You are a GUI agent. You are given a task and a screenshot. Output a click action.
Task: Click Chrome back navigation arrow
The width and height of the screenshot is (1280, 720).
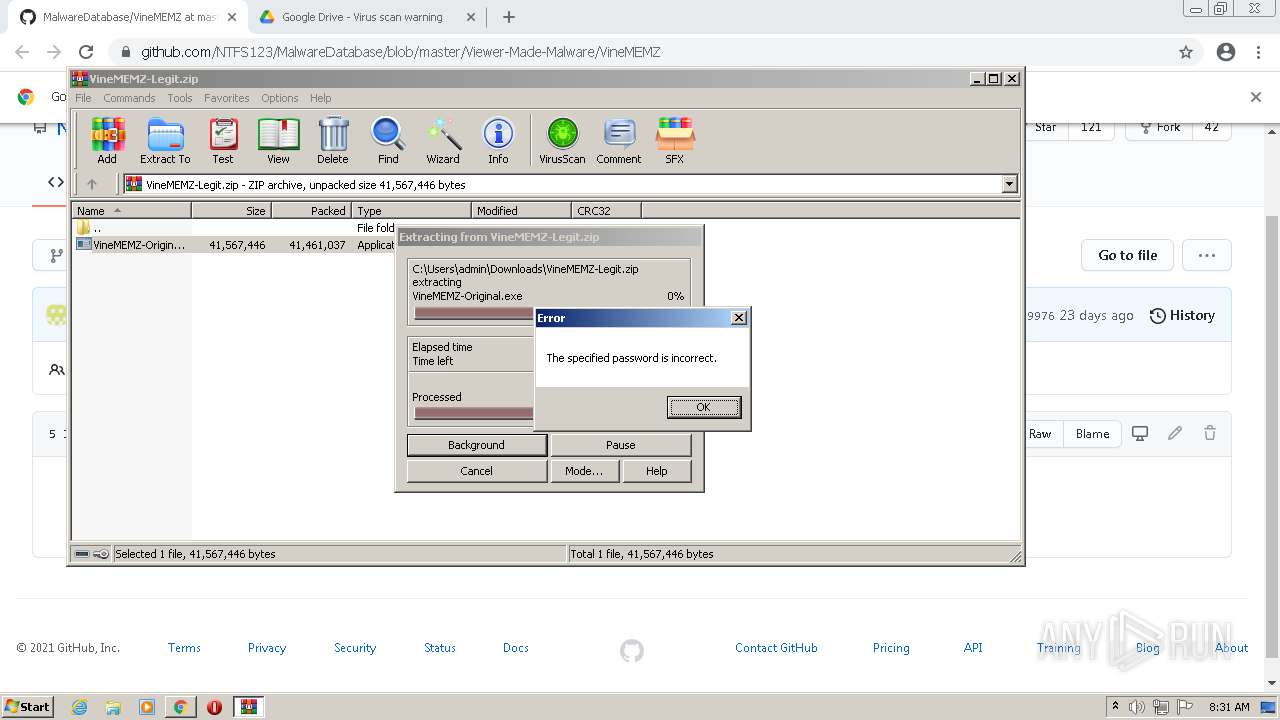[x=22, y=52]
